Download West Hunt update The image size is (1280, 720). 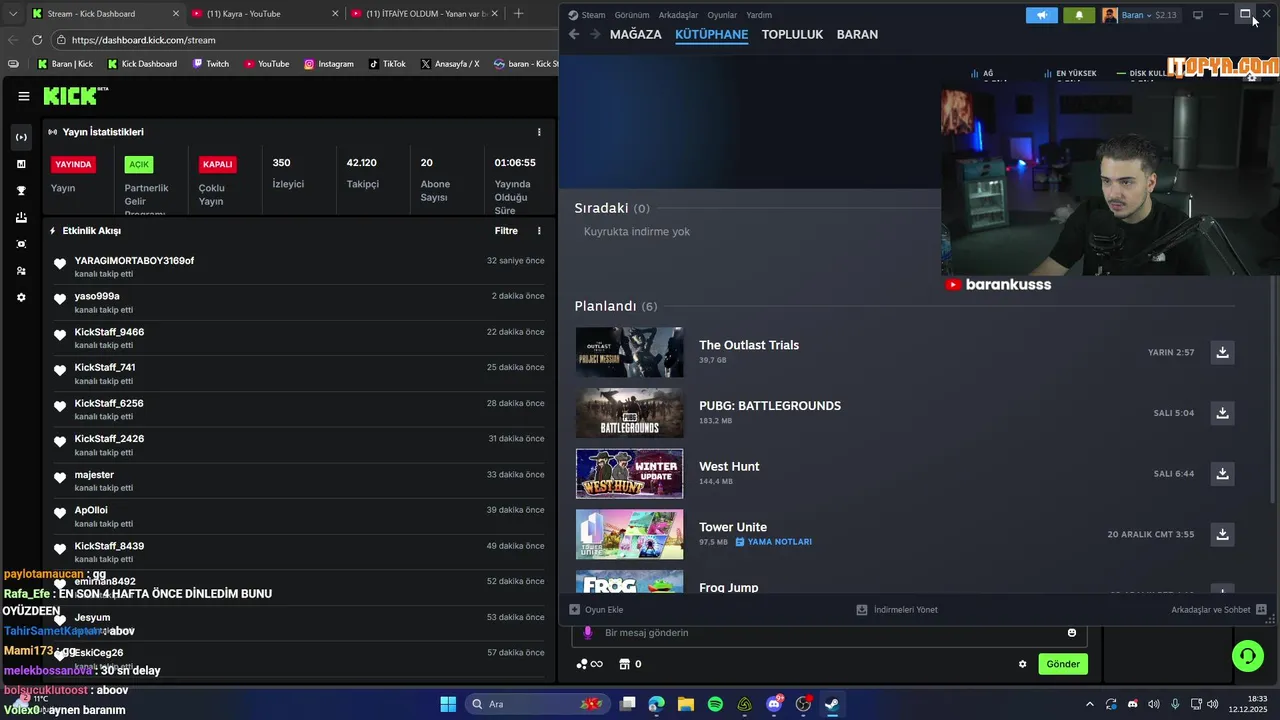point(1222,474)
